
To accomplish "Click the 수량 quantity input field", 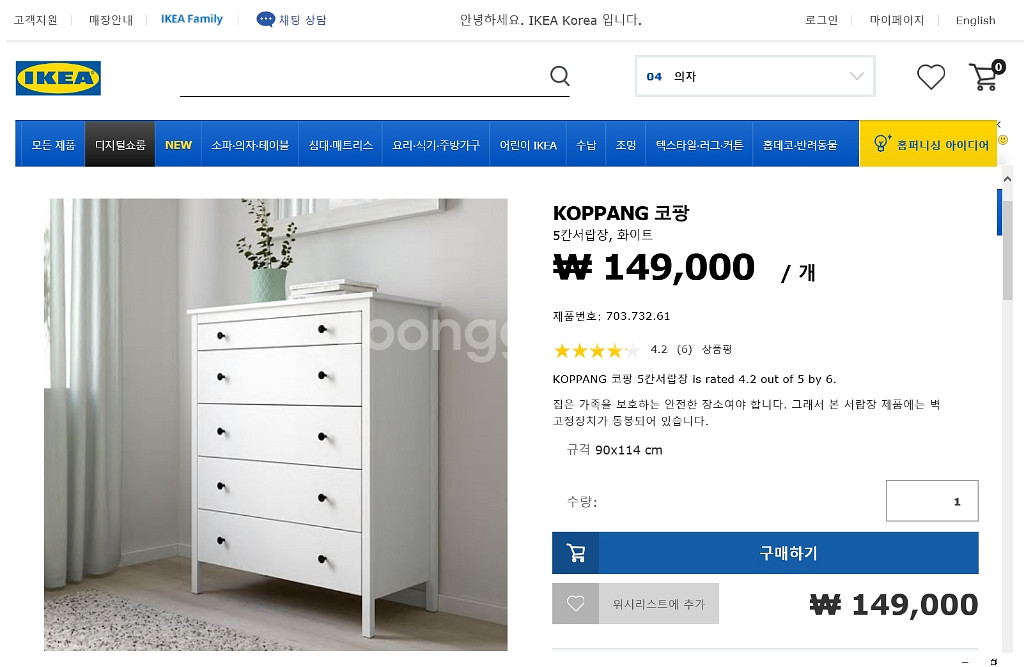I will [x=932, y=501].
